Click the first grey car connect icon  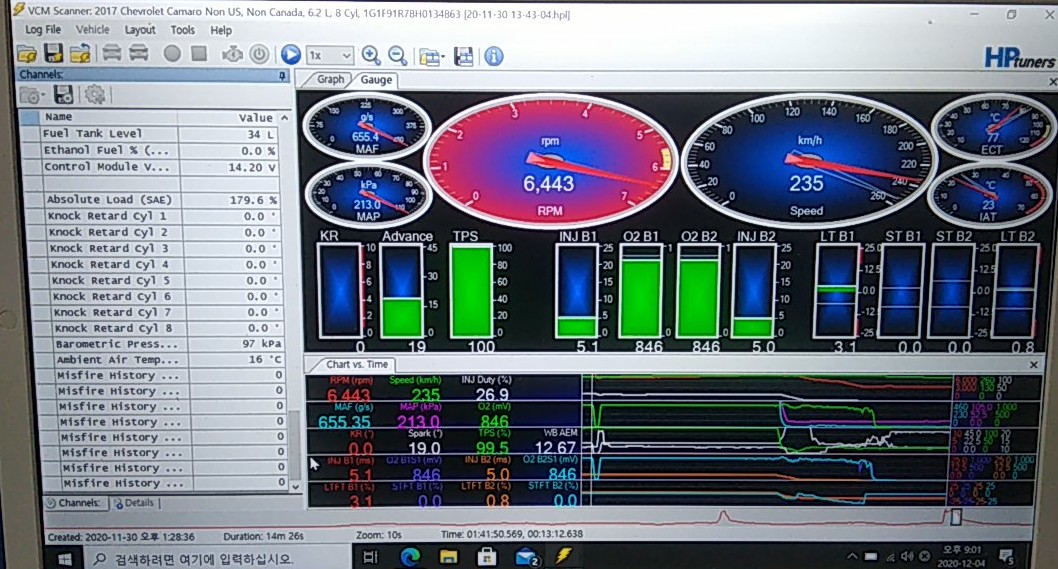(x=112, y=53)
